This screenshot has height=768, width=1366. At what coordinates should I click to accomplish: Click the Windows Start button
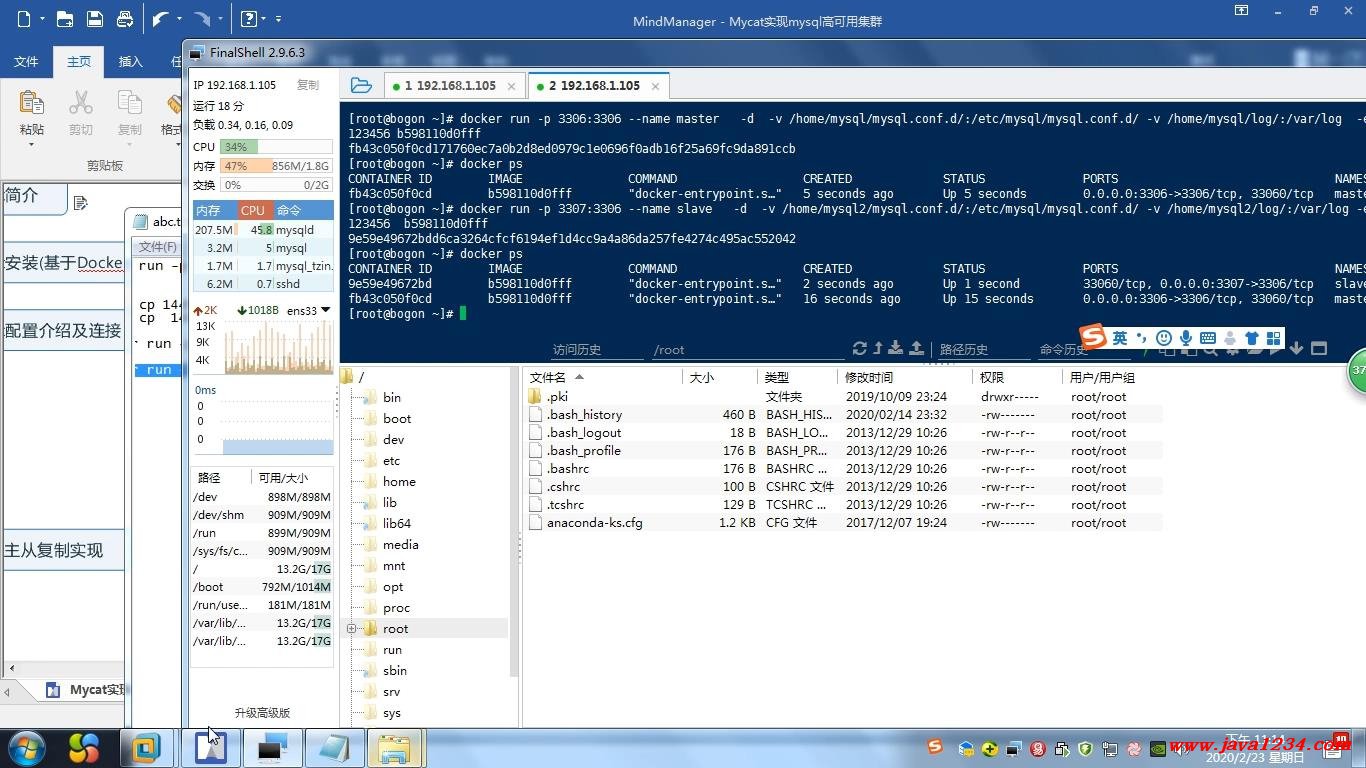pos(26,748)
